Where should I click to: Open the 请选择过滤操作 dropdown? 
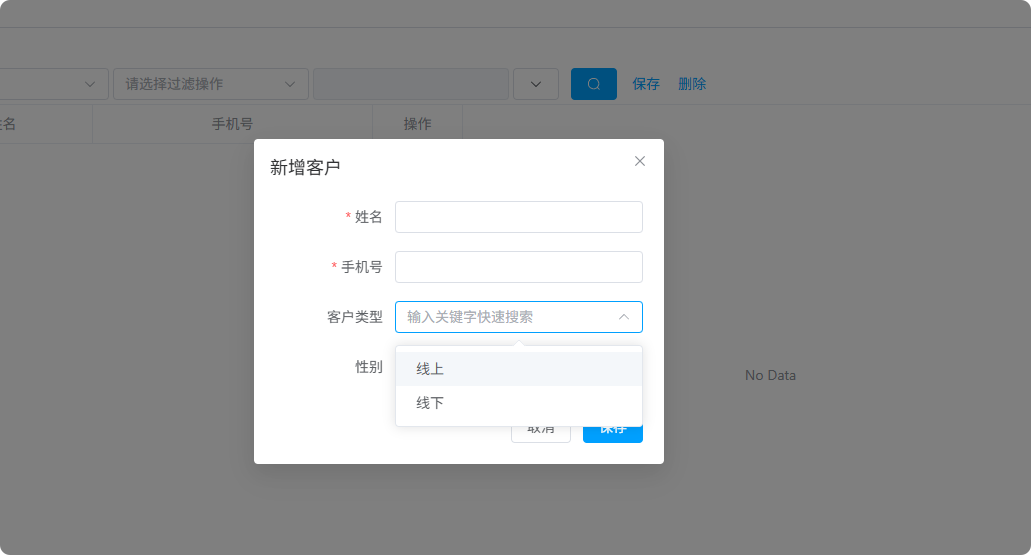tap(210, 84)
